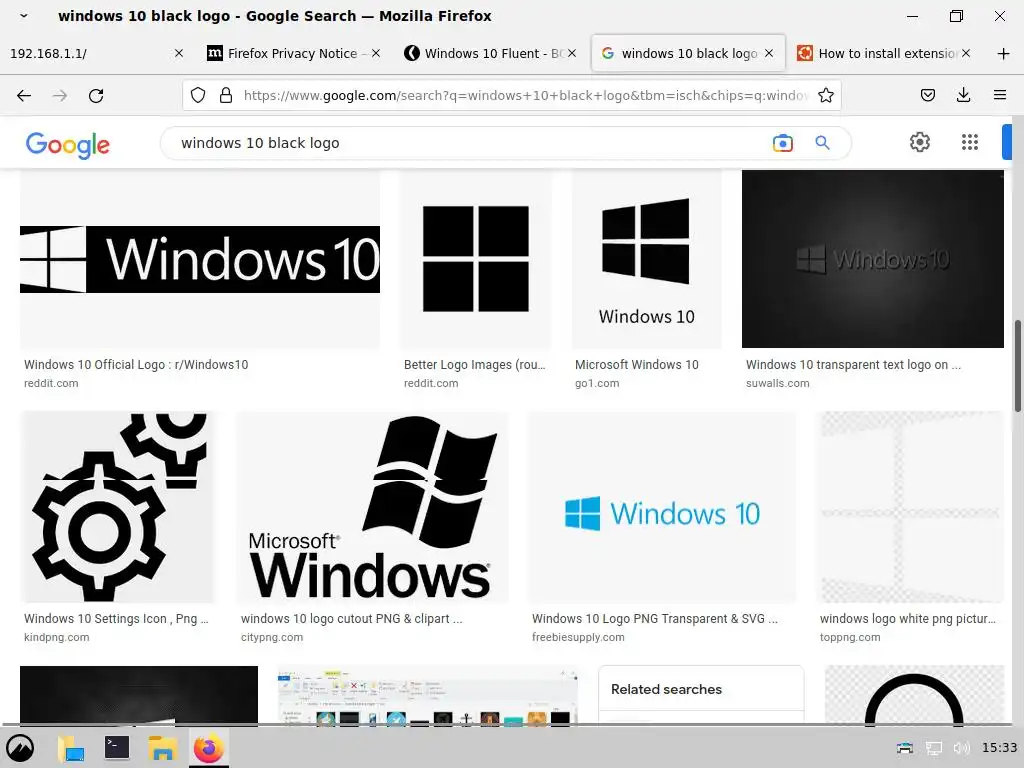Open 'Windows 10 Logo PNG Transparent & SVG' link
This screenshot has height=768, width=1024.
coord(654,618)
